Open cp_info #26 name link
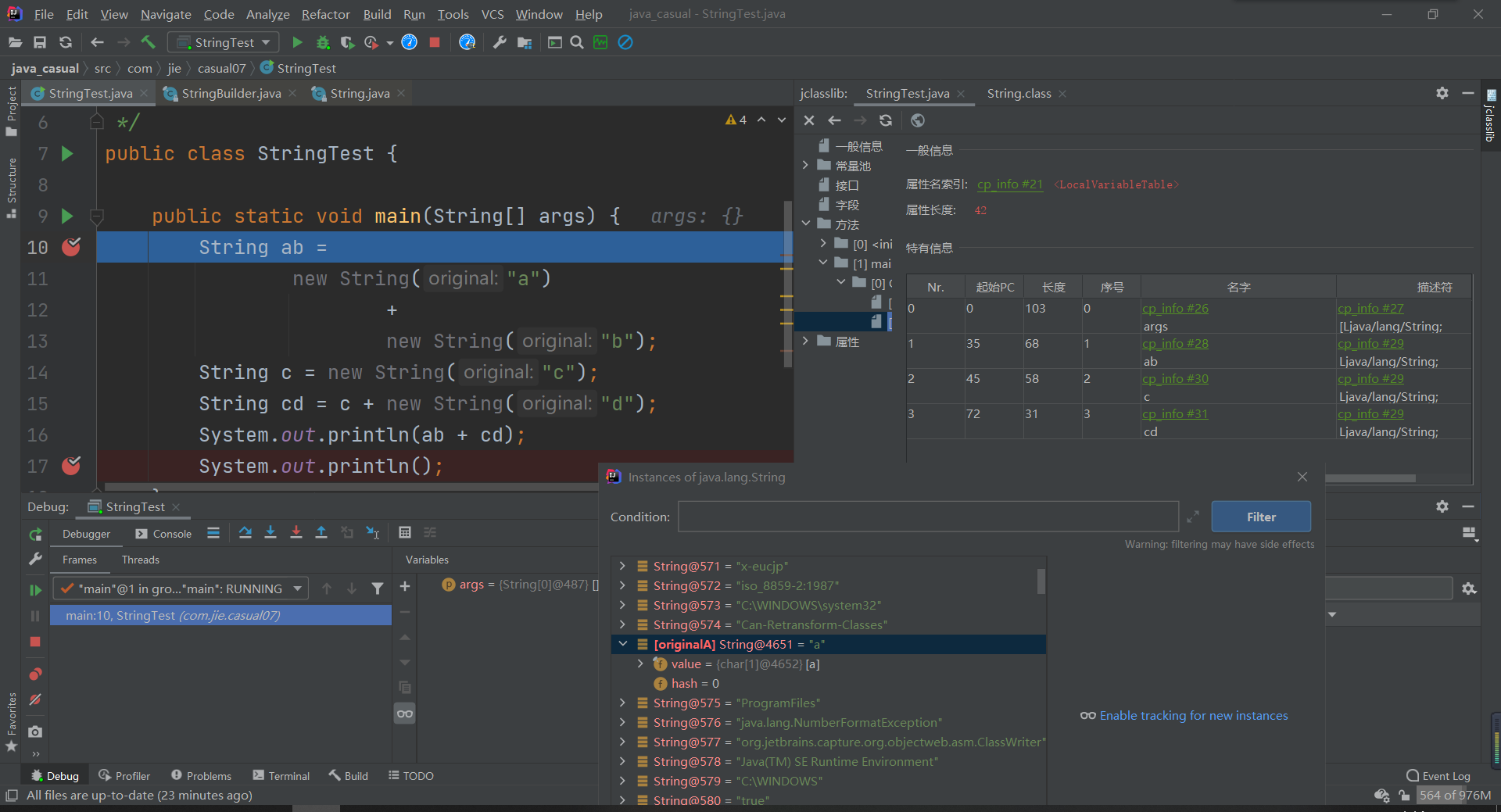The height and width of the screenshot is (812, 1501). click(x=1175, y=308)
